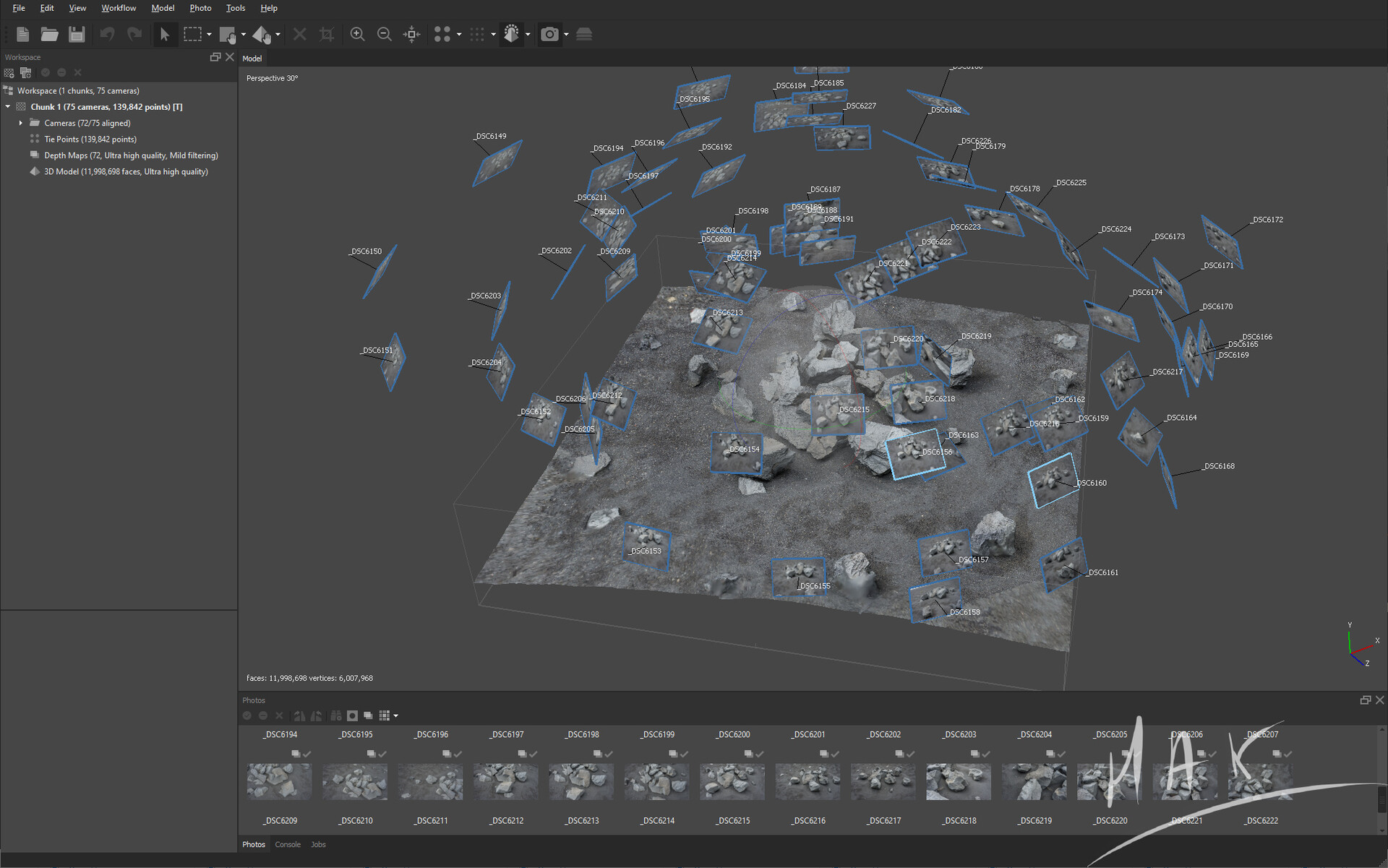This screenshot has width=1388, height=868.
Task: Save the project using the disk icon
Action: pos(77,34)
